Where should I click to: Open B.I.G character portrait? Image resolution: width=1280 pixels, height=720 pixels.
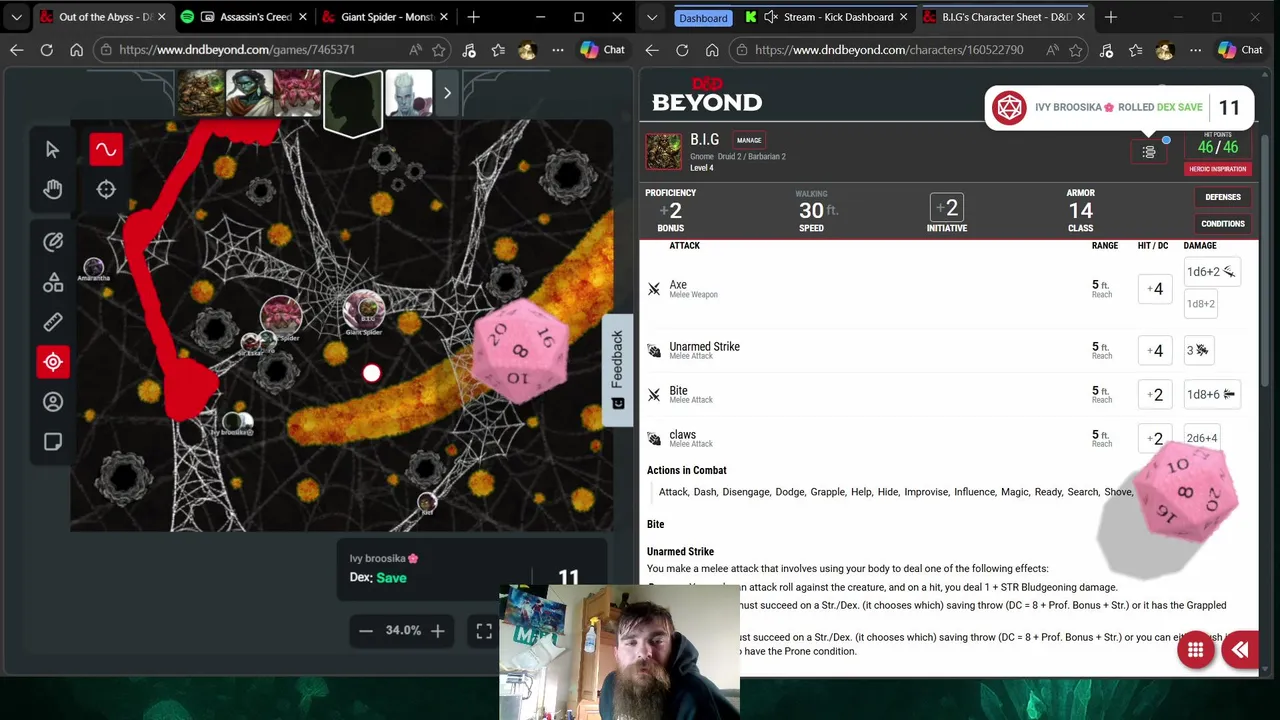663,152
